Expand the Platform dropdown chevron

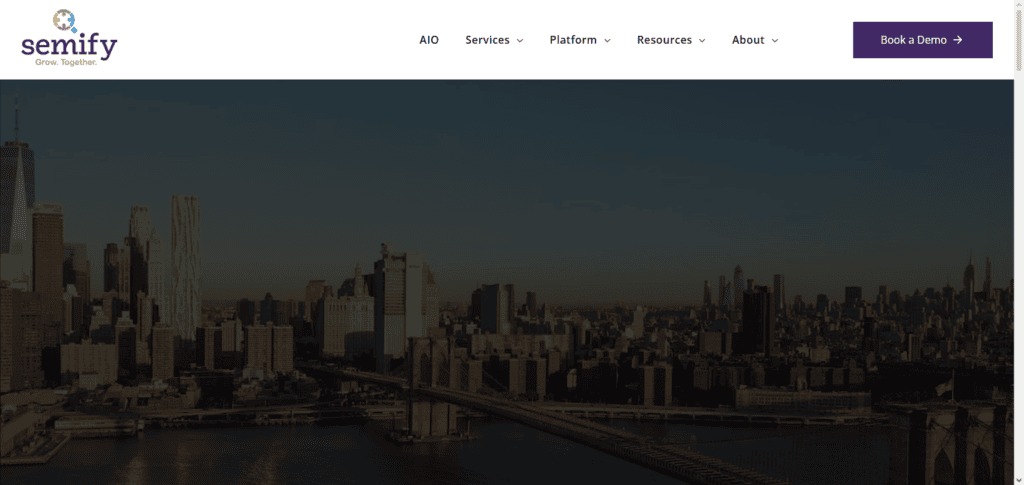click(607, 40)
